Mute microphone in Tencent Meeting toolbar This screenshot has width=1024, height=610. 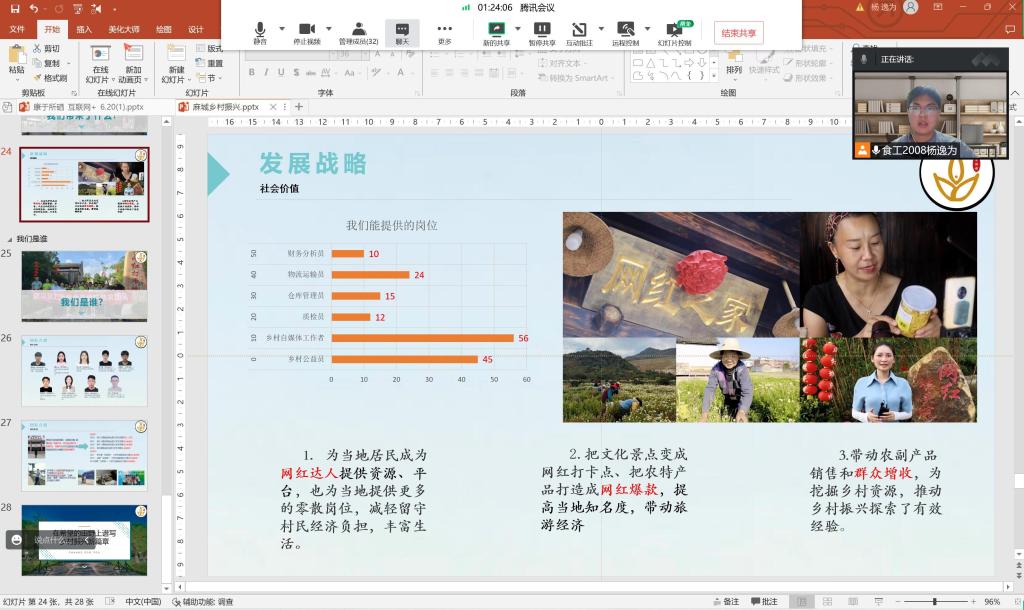(260, 32)
